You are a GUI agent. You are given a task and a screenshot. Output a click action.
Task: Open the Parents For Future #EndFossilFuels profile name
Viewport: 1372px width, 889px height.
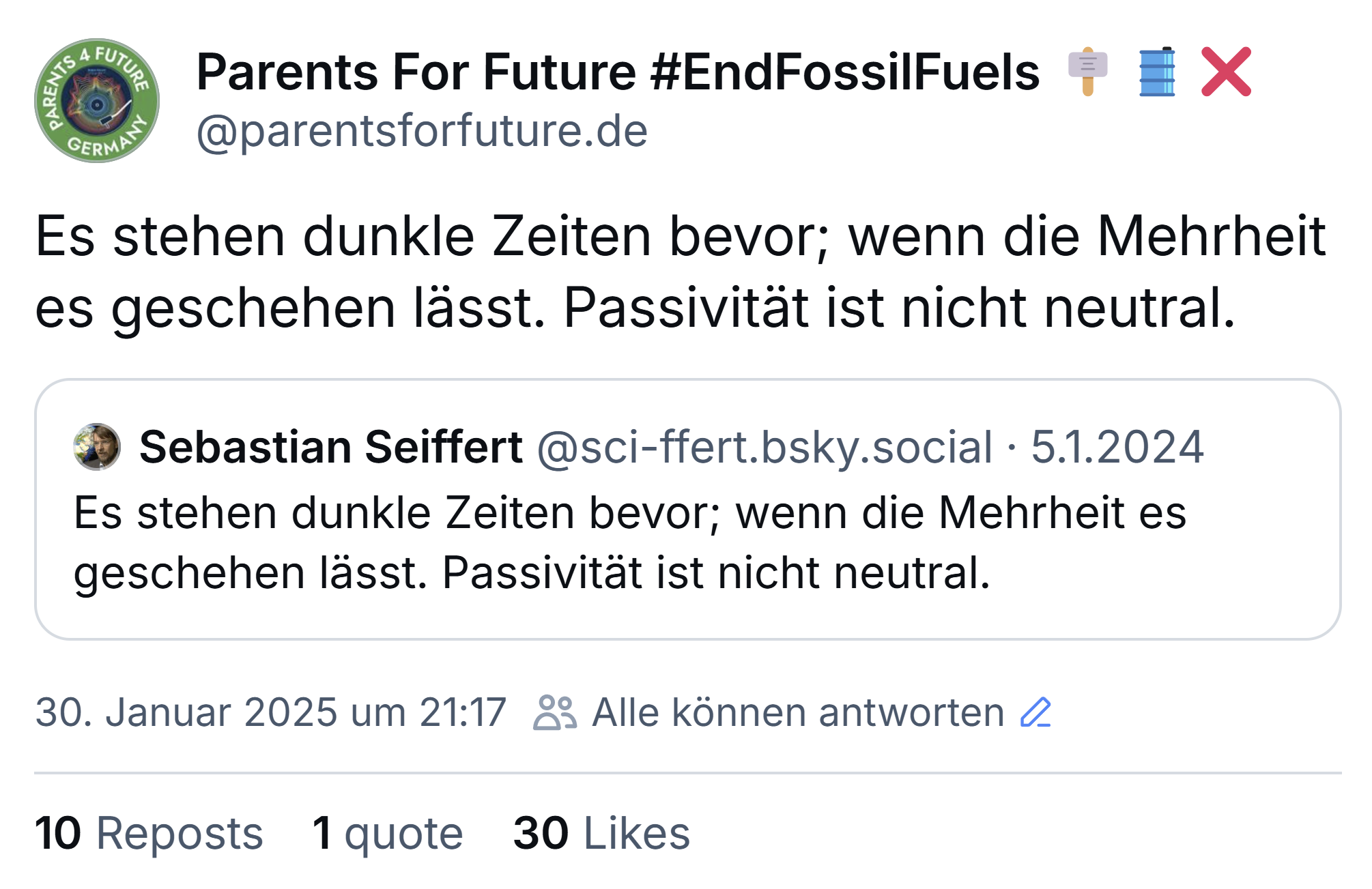tap(618, 72)
